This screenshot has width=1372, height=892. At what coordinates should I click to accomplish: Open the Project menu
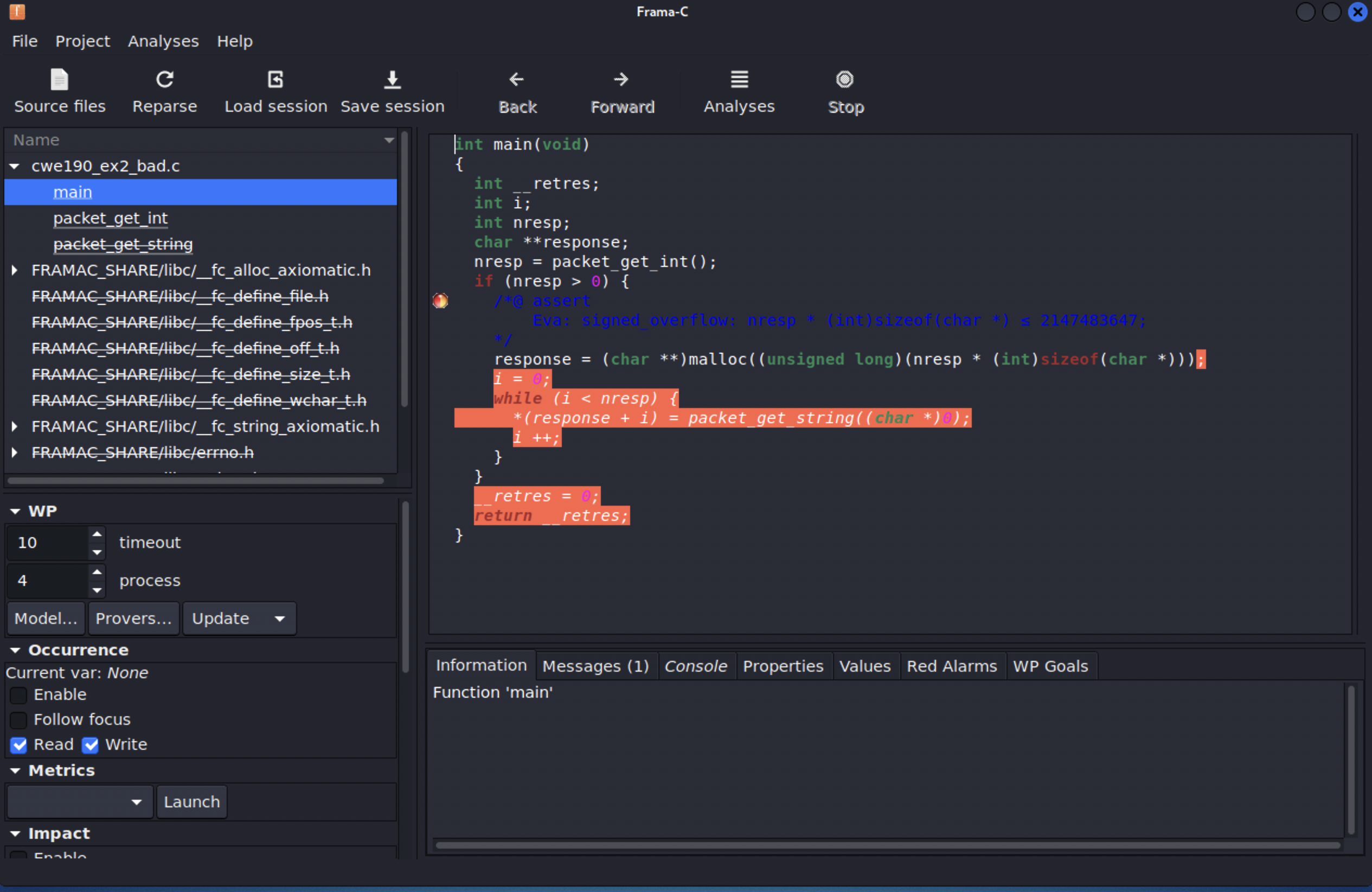pyautogui.click(x=82, y=41)
